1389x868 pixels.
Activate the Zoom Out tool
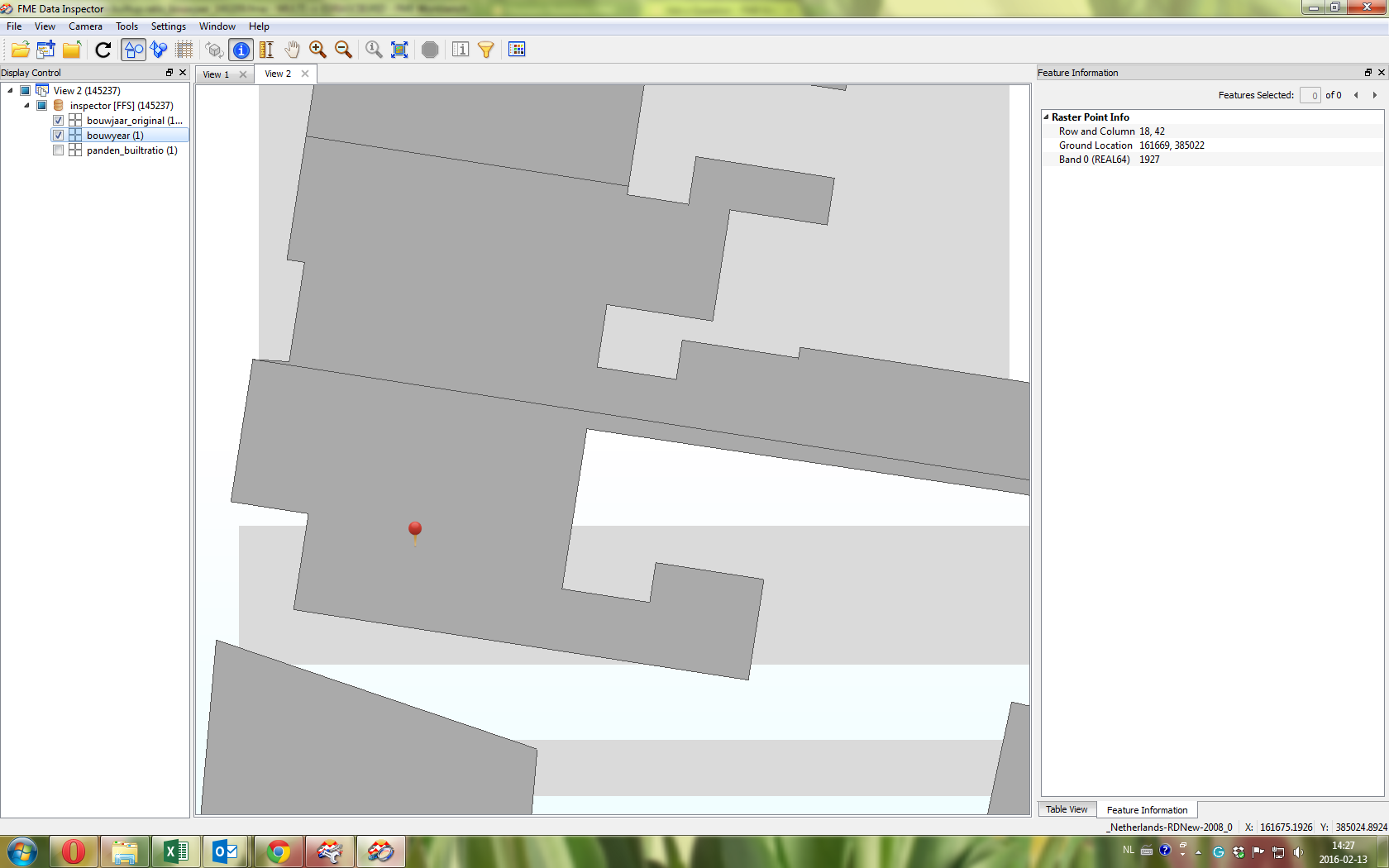coord(344,50)
